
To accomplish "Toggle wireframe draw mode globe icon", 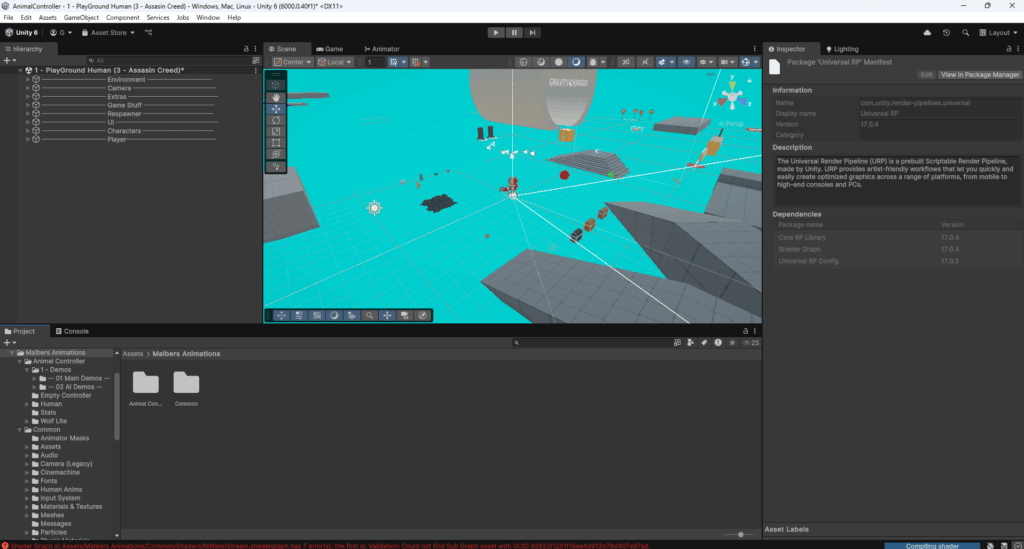I will [x=523, y=62].
